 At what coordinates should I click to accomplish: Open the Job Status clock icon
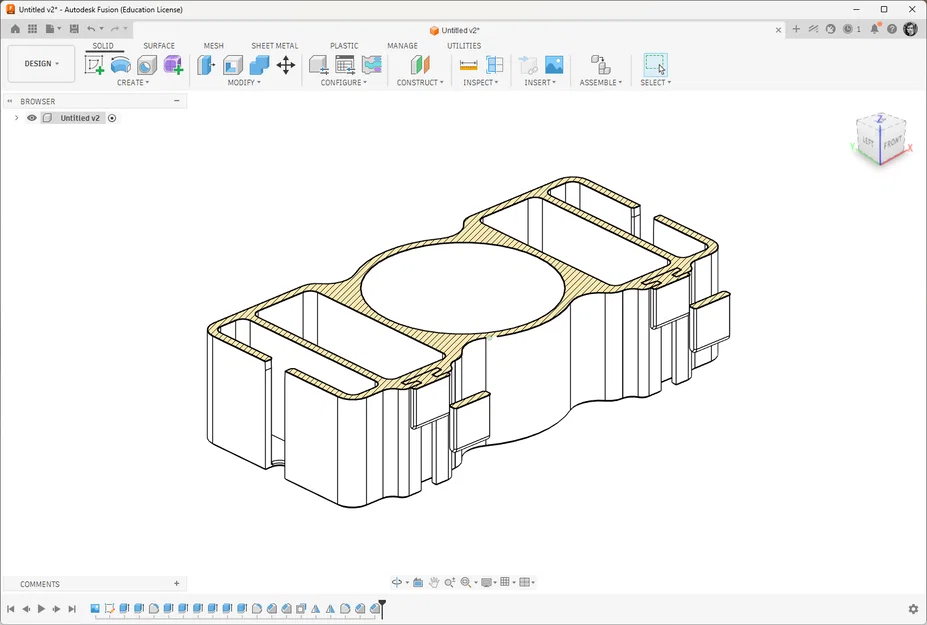(x=848, y=29)
